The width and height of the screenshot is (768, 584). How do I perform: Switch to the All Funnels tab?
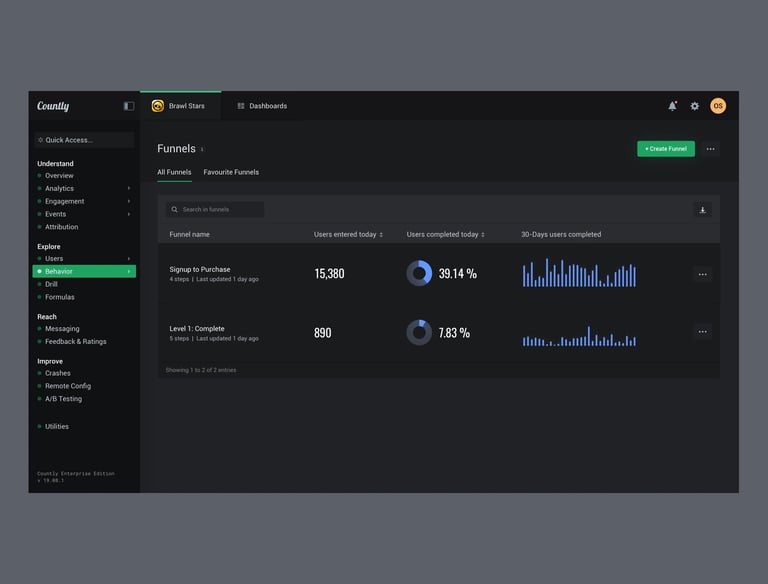coord(174,172)
